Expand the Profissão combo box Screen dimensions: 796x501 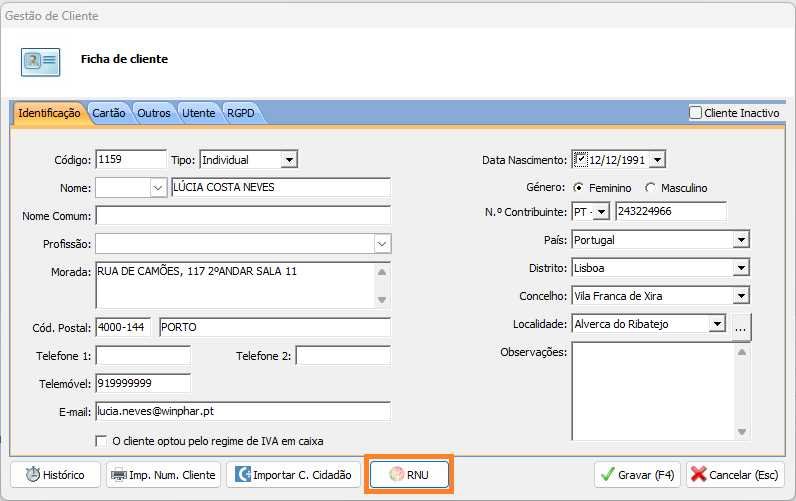(x=382, y=243)
